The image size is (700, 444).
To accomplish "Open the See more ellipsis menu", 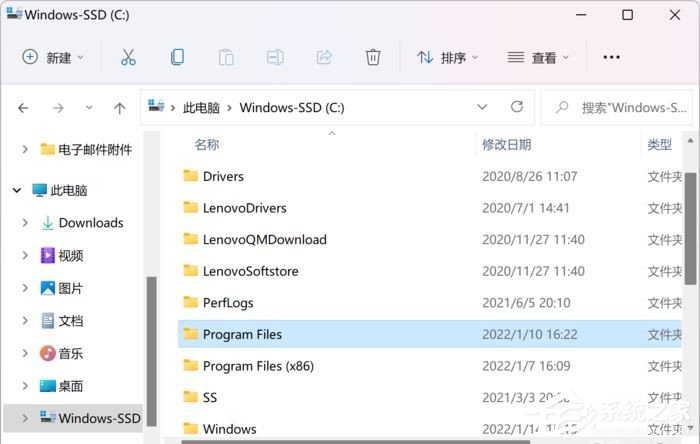I will pyautogui.click(x=611, y=57).
